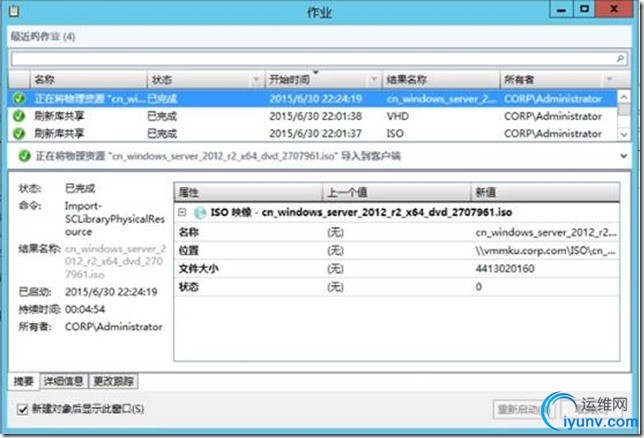Select job row started 2015/6/30 22:01:38
The height and width of the screenshot is (438, 644).
313,116
